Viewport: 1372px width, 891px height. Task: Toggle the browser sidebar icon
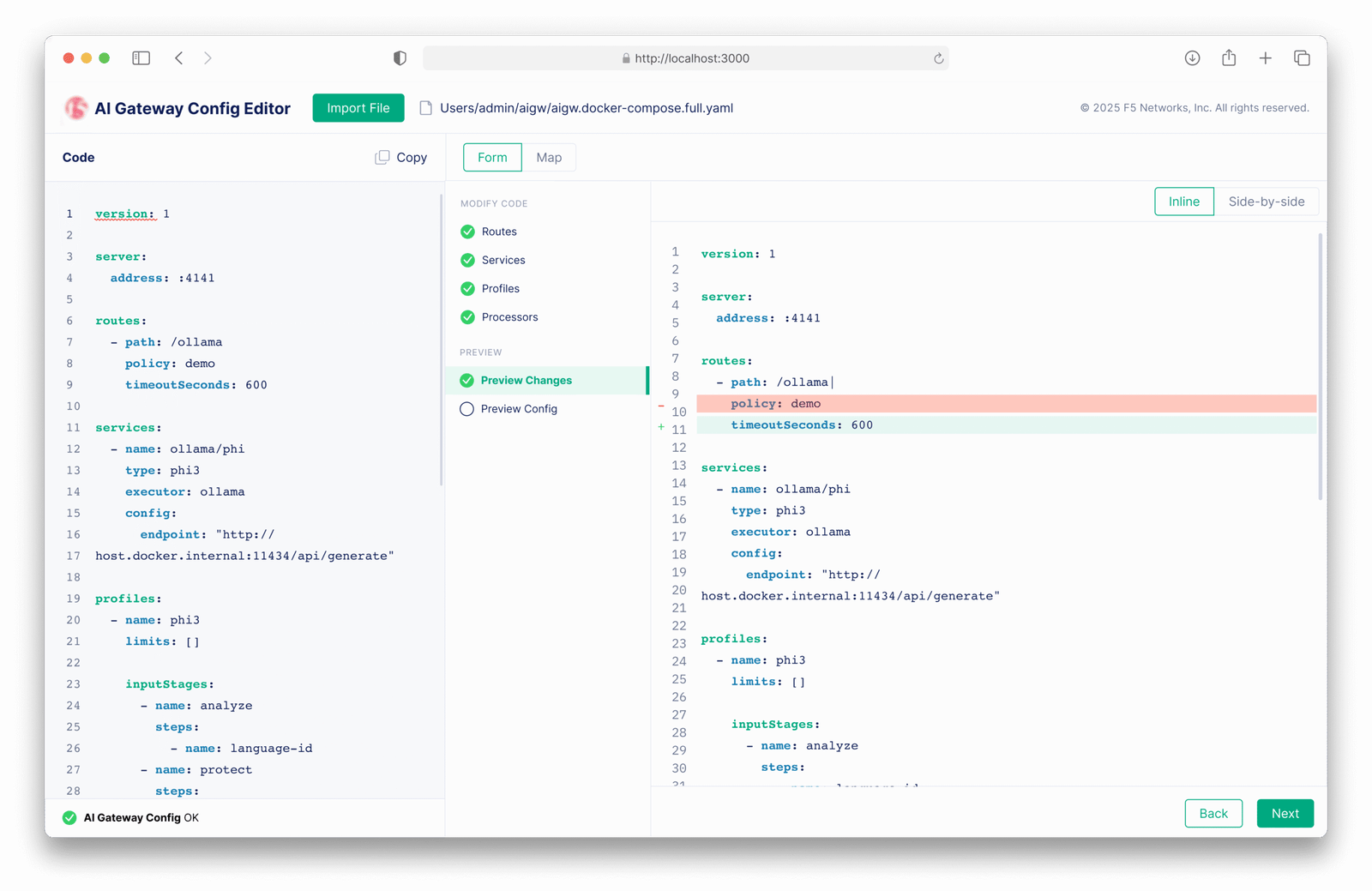point(141,58)
